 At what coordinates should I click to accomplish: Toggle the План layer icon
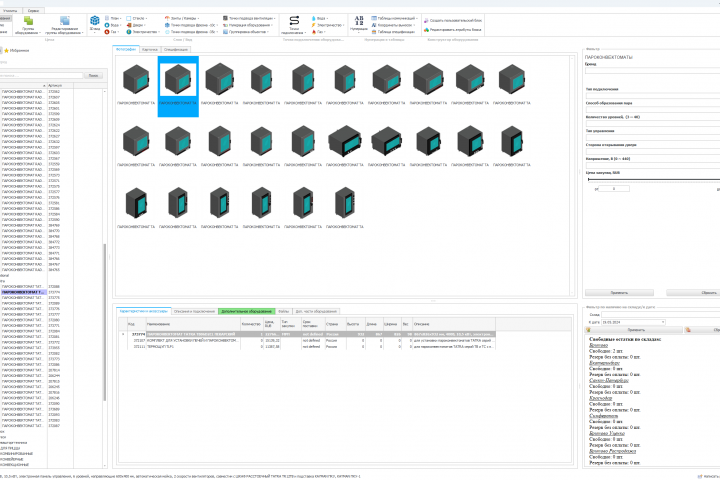[107, 18]
